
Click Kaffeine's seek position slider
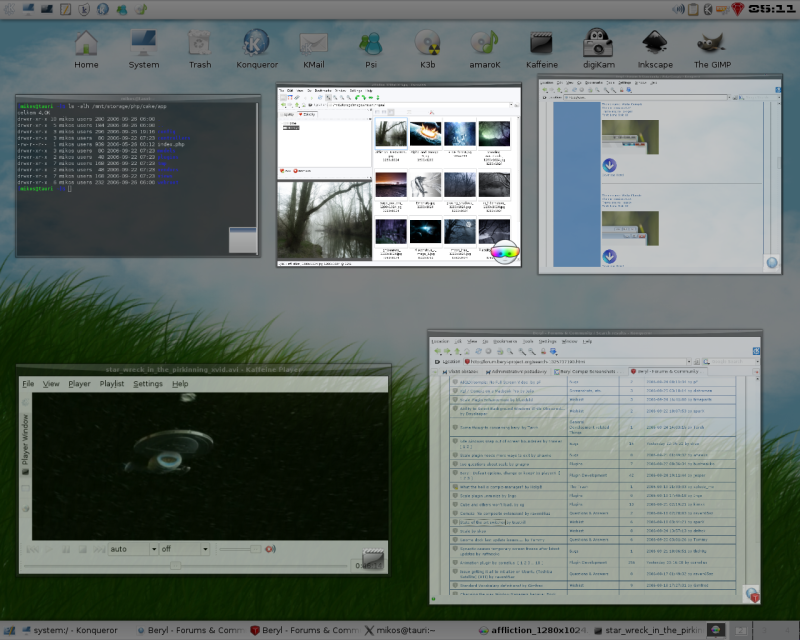[186, 565]
